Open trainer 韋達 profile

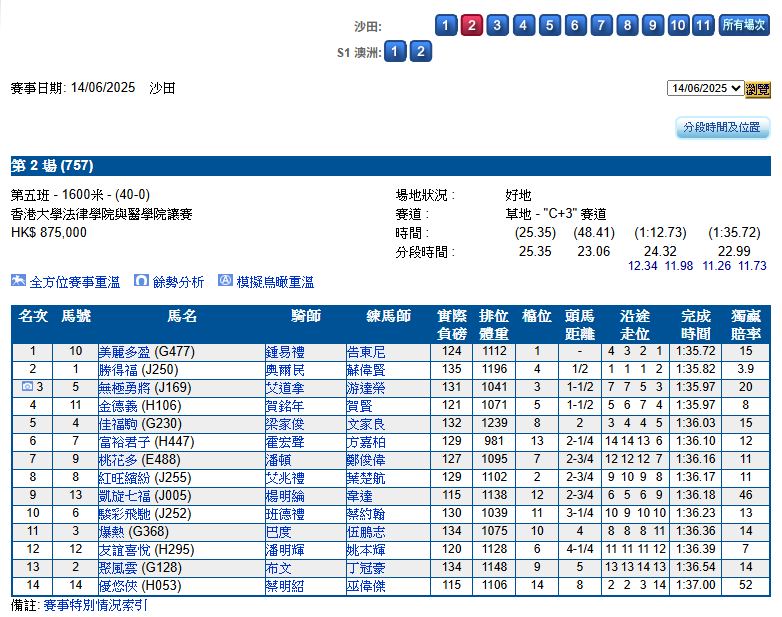pos(360,496)
